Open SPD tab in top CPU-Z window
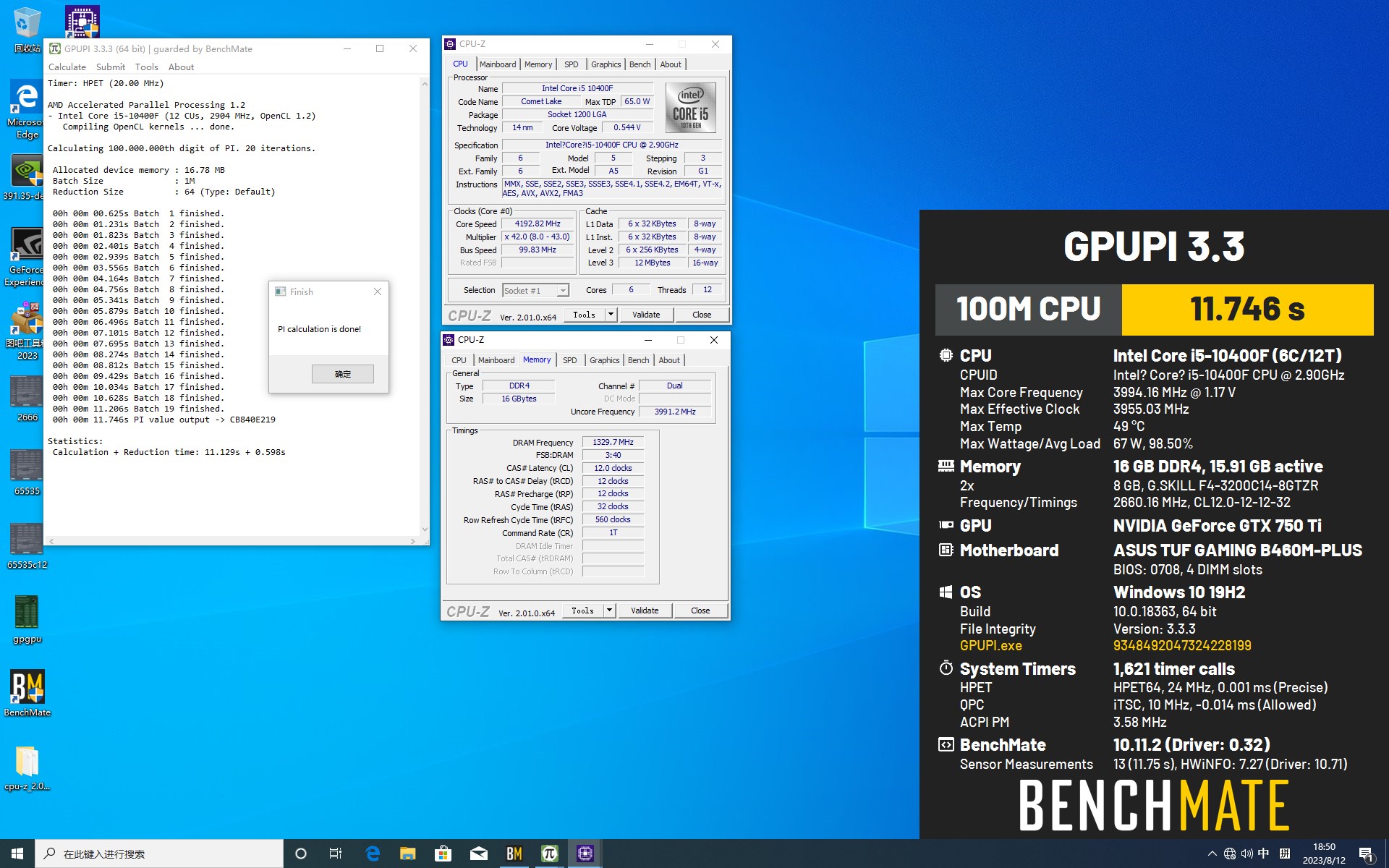 click(572, 64)
